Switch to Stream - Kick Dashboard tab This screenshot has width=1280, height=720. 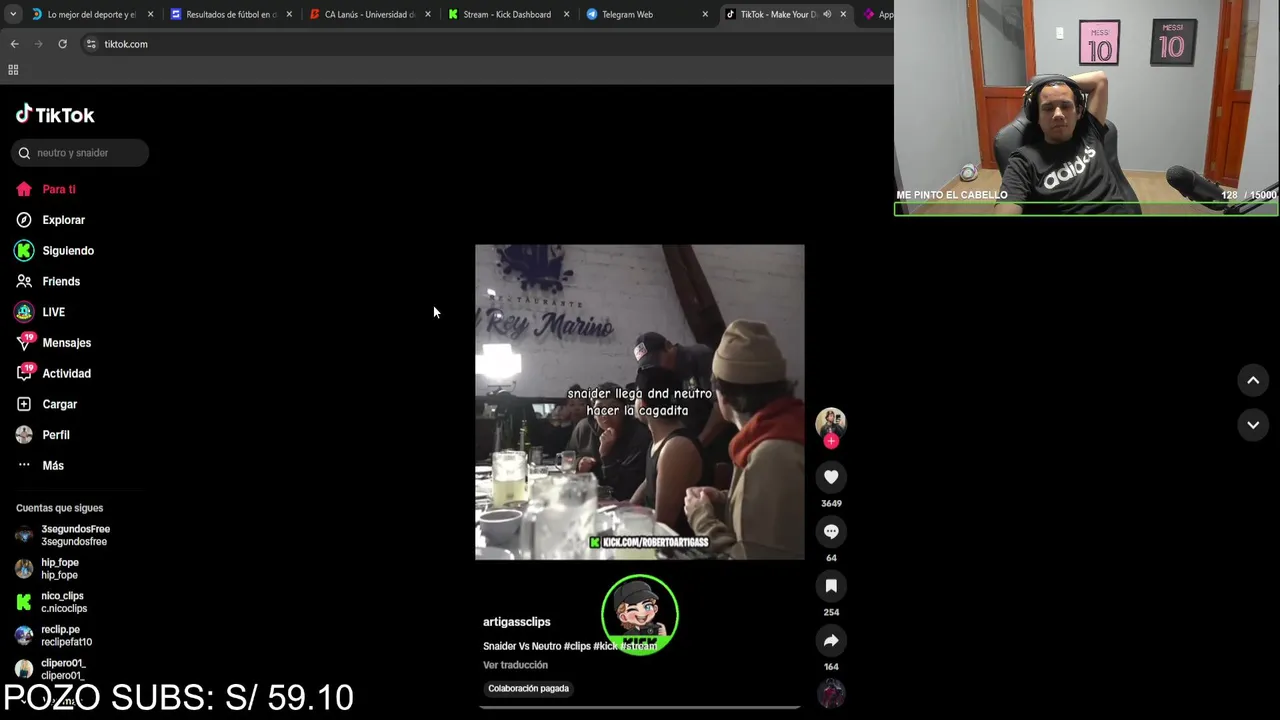pyautogui.click(x=507, y=14)
